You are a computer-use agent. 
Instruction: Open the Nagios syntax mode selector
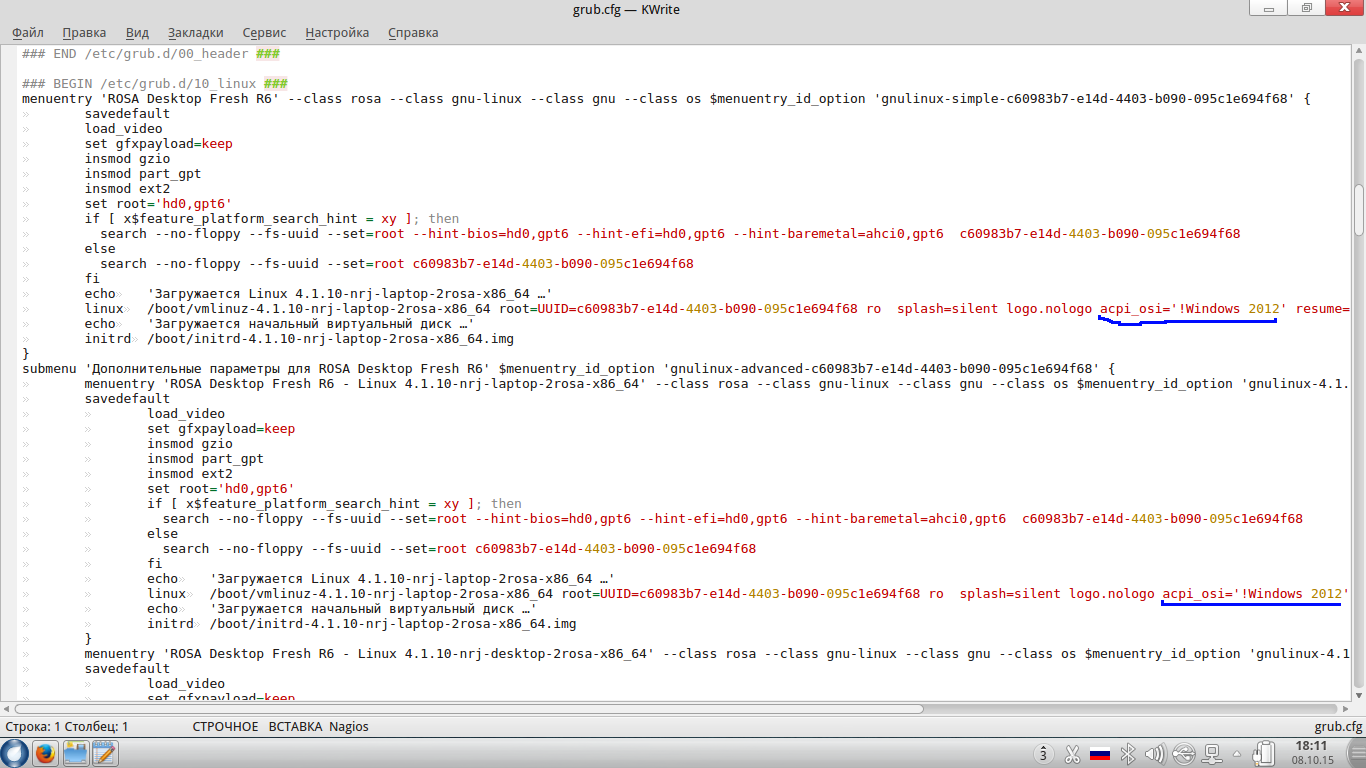[x=349, y=727]
